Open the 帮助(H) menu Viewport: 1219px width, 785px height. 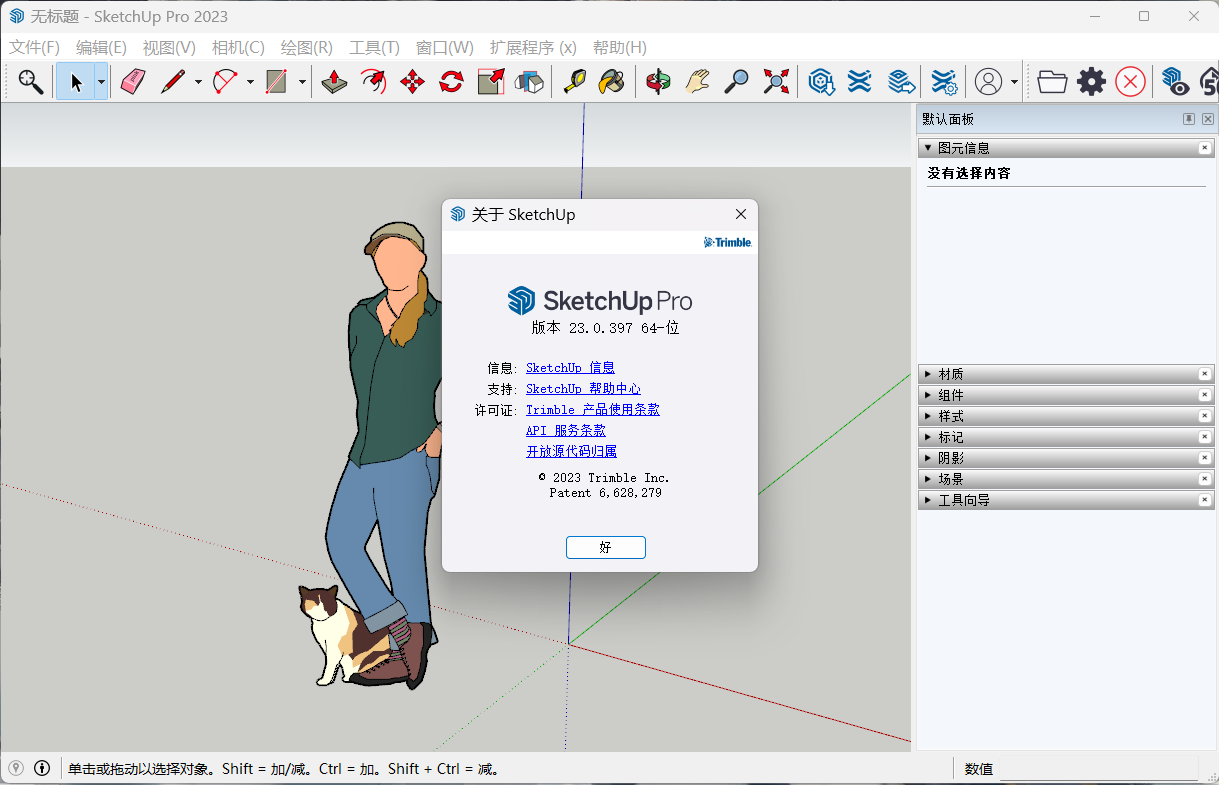pos(620,47)
